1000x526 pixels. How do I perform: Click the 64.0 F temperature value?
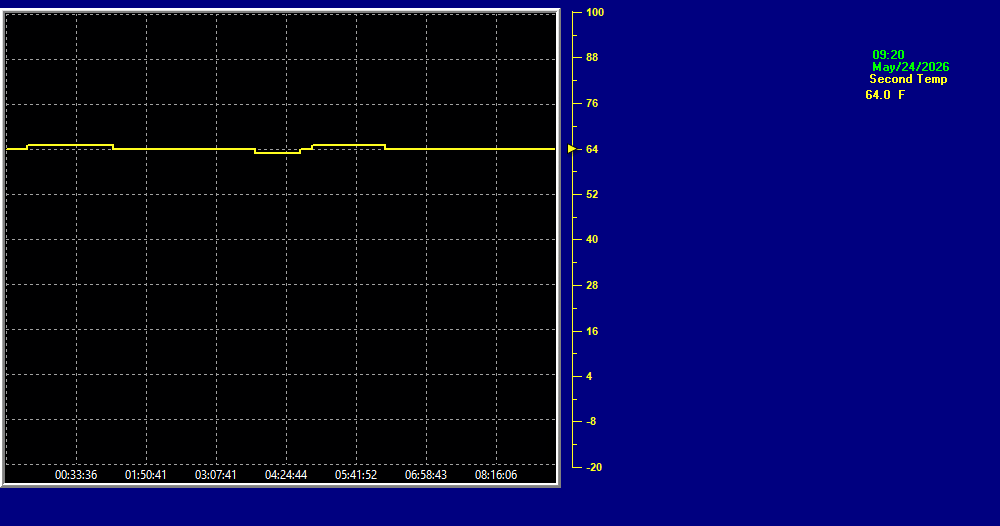tap(885, 95)
